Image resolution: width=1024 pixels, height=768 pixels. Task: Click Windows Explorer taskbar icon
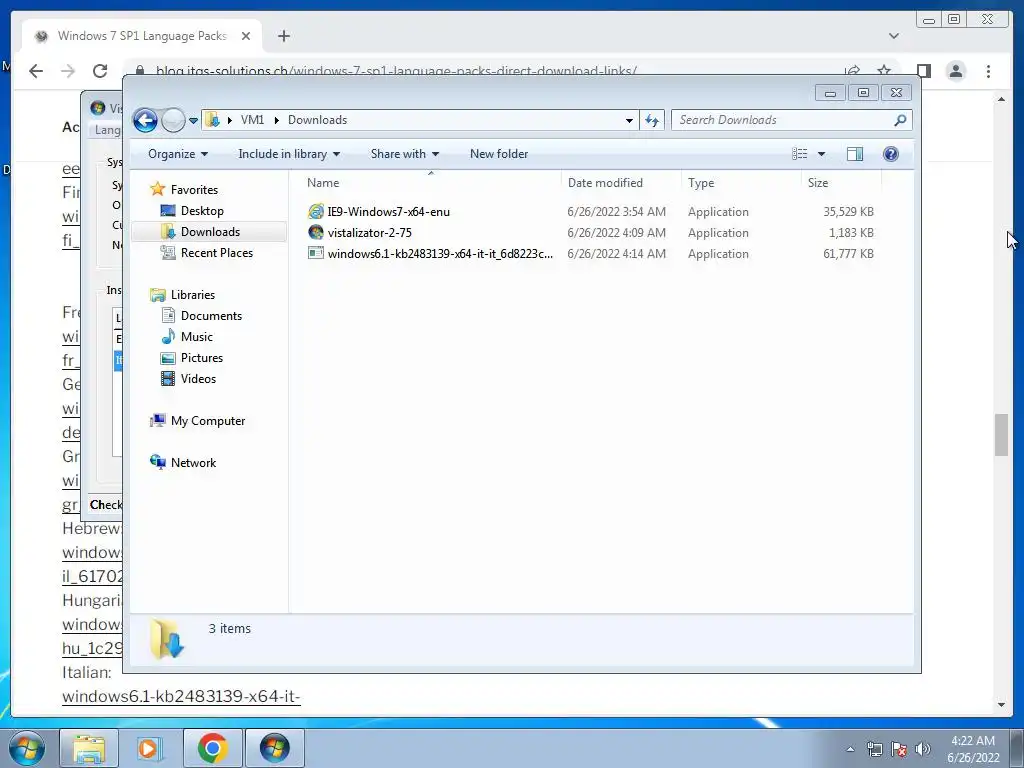point(89,748)
